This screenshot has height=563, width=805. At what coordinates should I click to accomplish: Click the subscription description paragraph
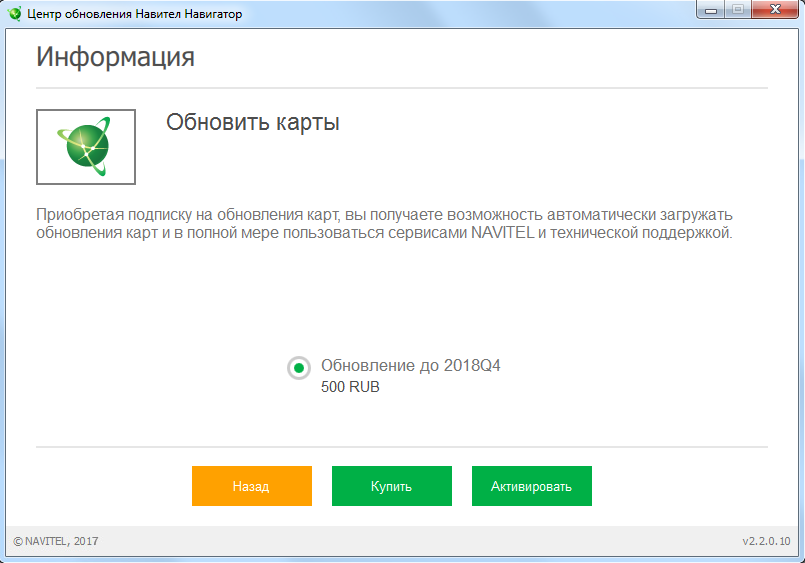click(x=384, y=224)
